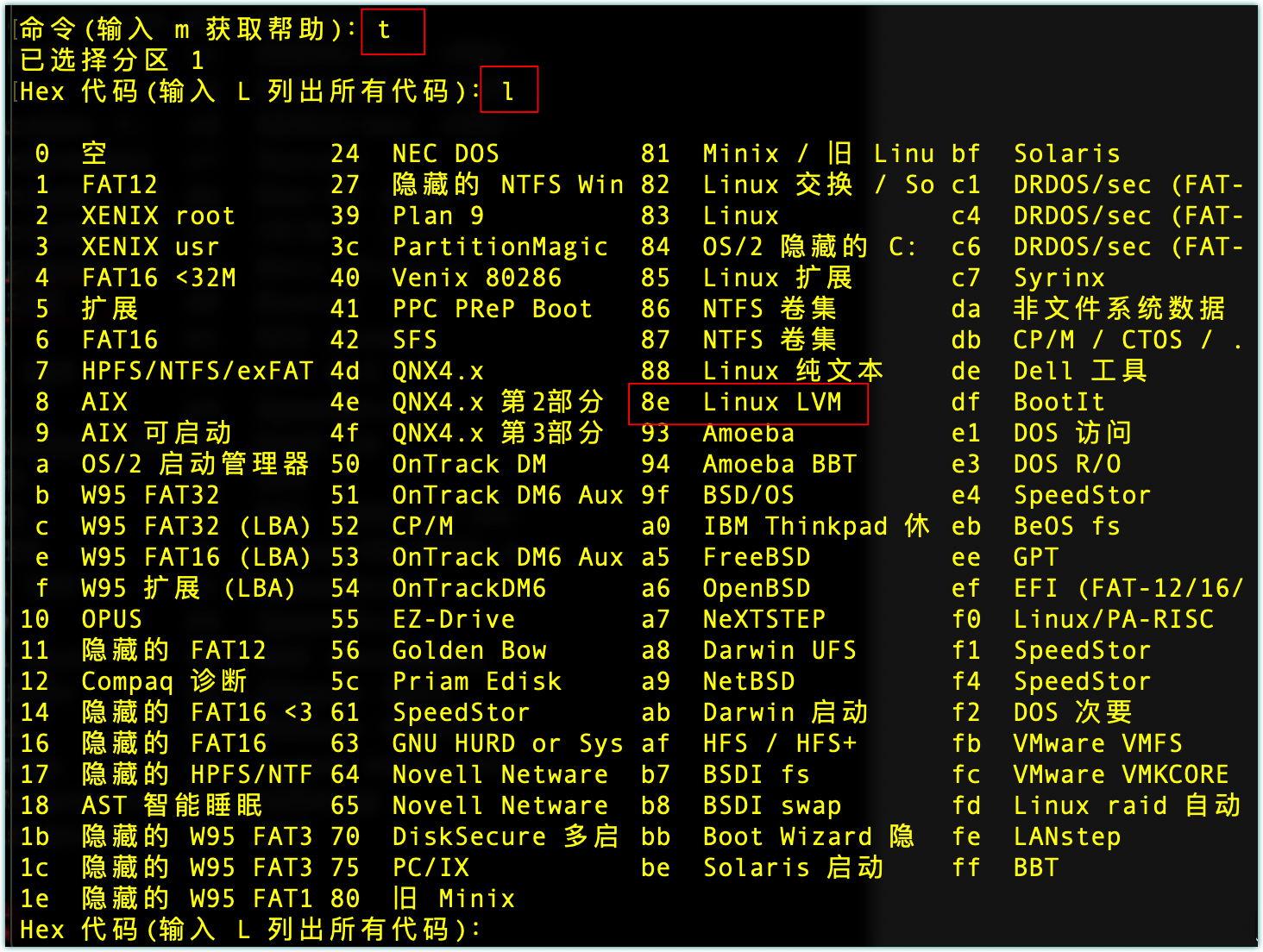This screenshot has width=1263, height=952.
Task: Click the 'NetBSD' entry
Action: [749, 681]
